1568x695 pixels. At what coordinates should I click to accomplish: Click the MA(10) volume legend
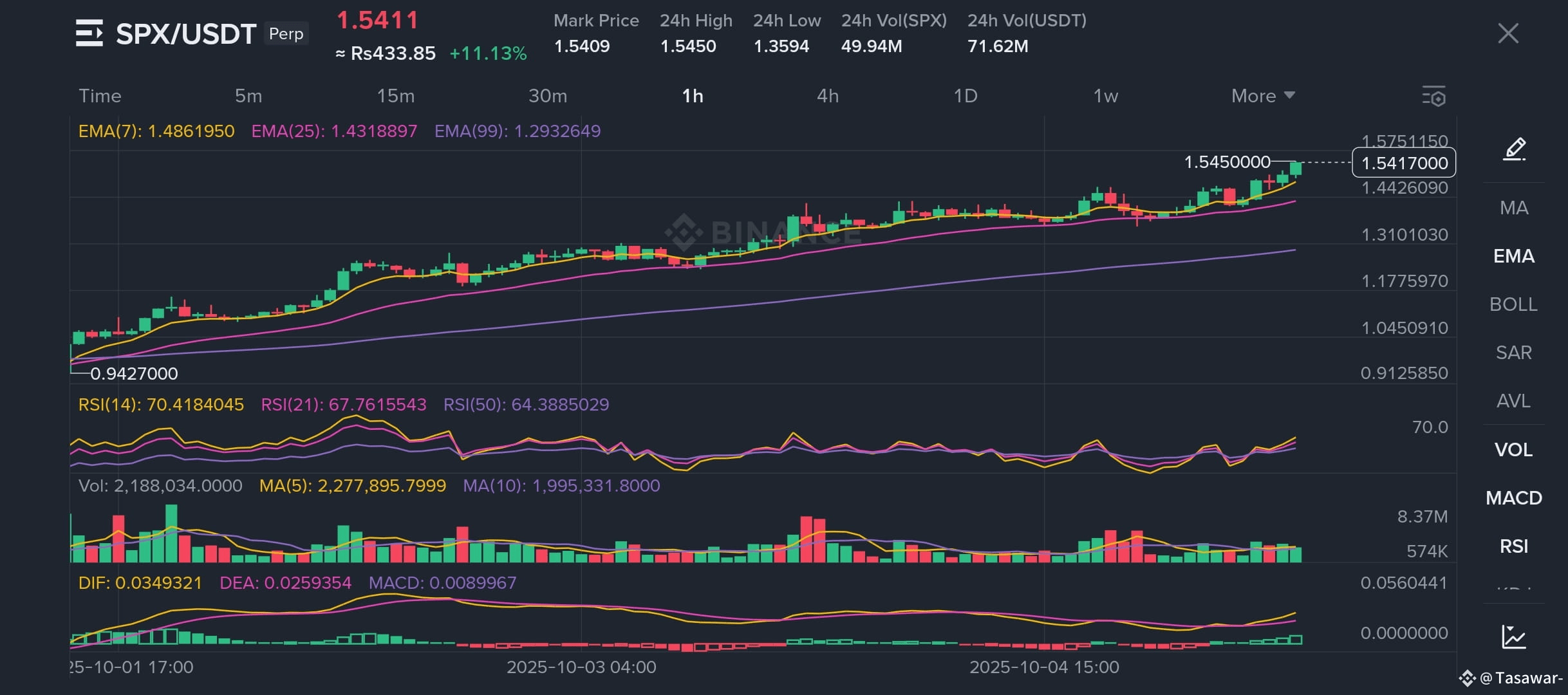pyautogui.click(x=561, y=486)
